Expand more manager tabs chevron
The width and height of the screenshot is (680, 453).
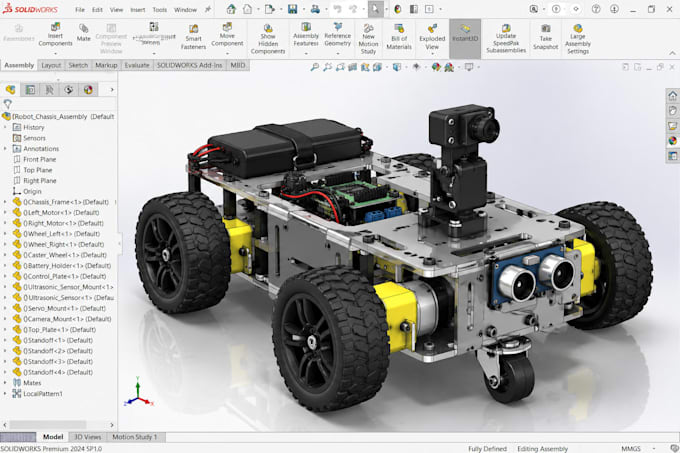click(x=111, y=90)
